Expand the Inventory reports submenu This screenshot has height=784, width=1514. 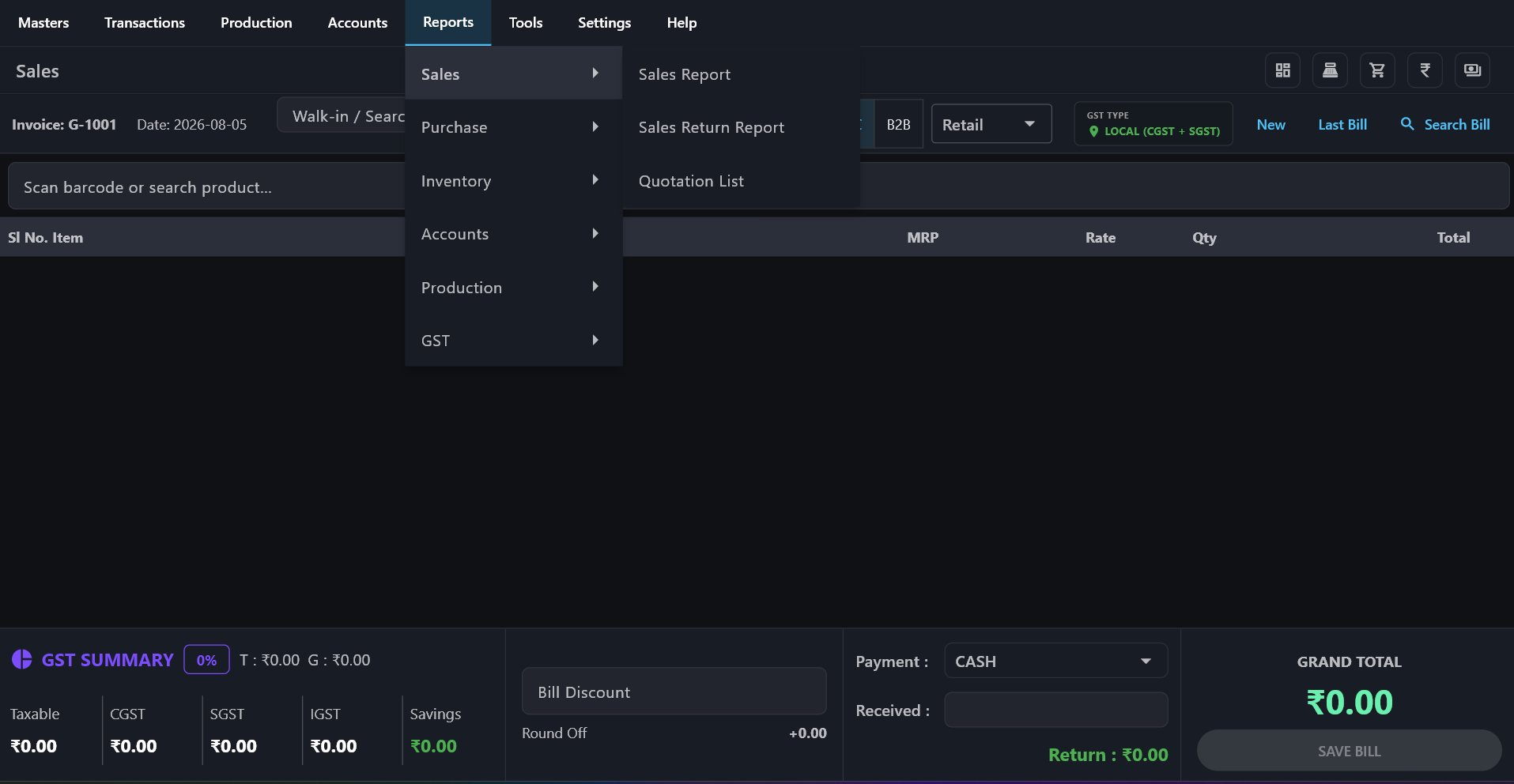(x=513, y=180)
